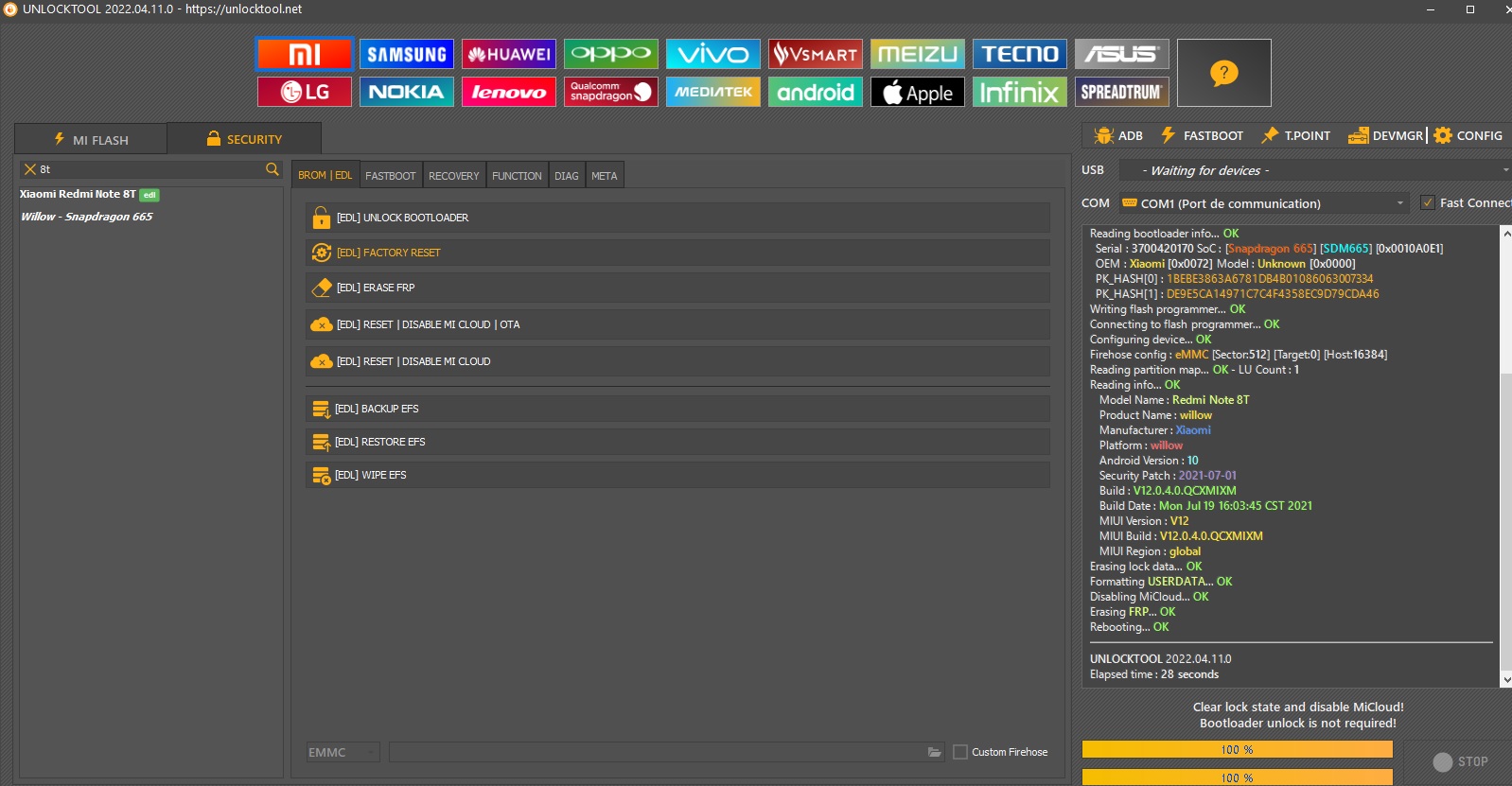The width and height of the screenshot is (1512, 786).
Task: Select the Oppo brand logo
Action: coord(611,54)
